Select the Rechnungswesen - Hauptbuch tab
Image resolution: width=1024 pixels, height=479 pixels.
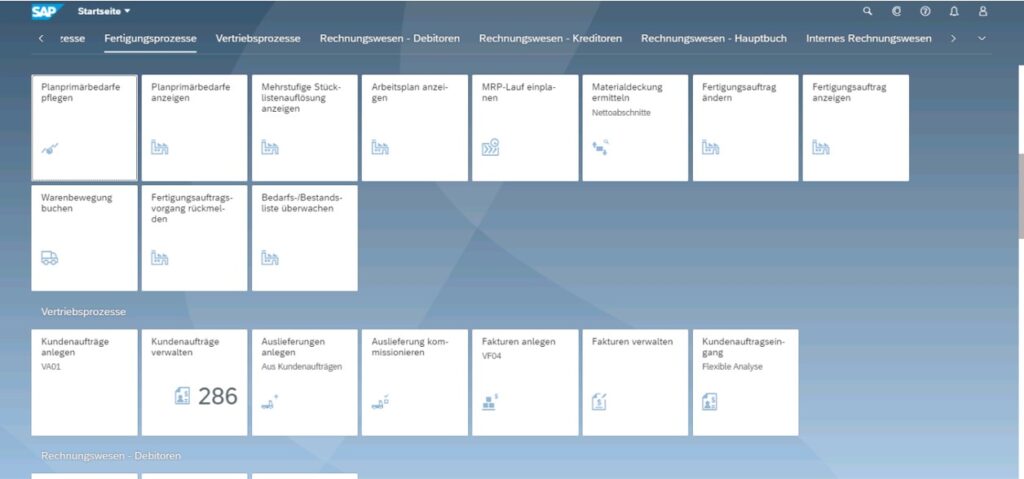(x=713, y=38)
